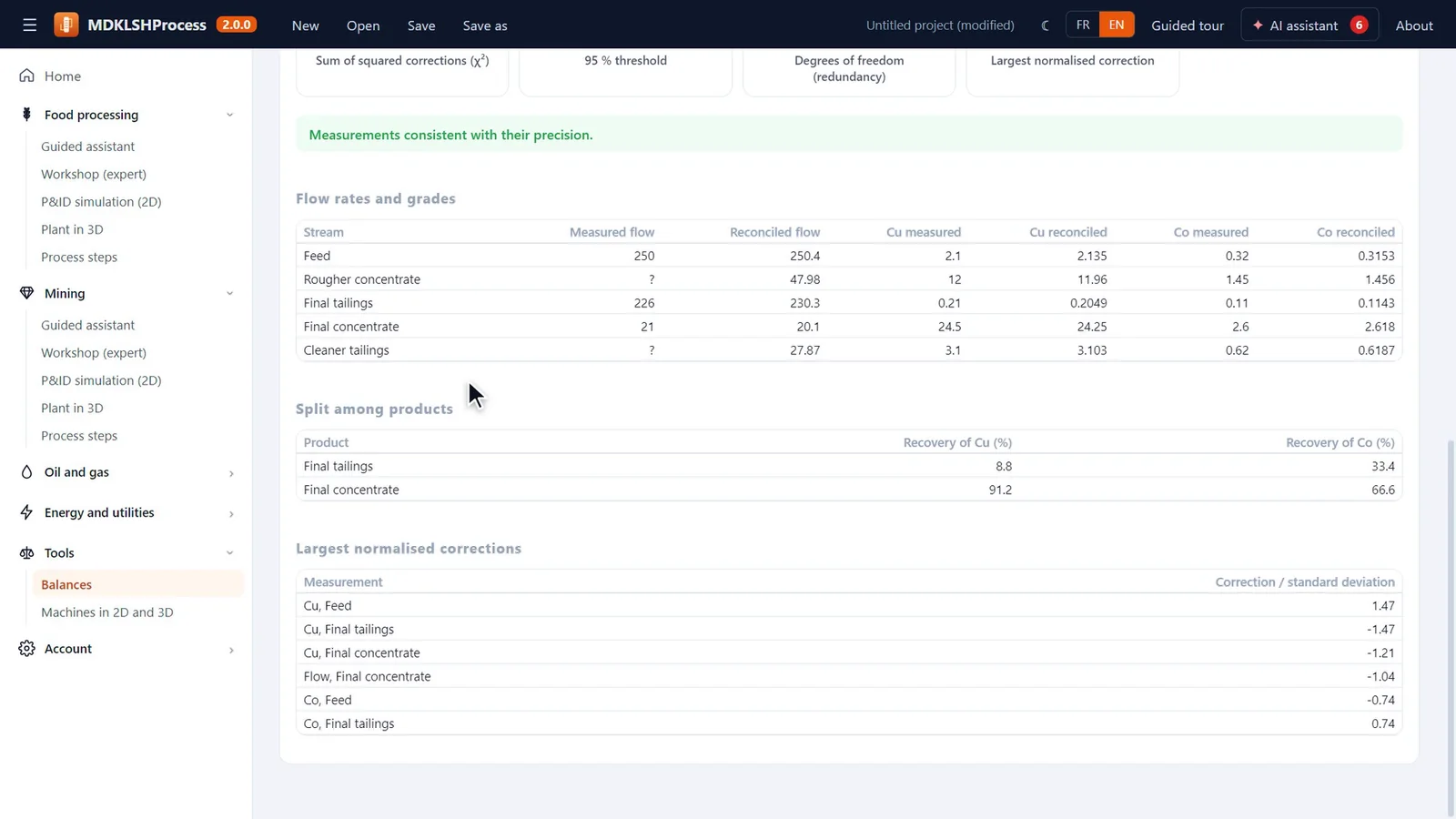
Task: Collapse the Food processing section chevron
Action: click(x=229, y=115)
